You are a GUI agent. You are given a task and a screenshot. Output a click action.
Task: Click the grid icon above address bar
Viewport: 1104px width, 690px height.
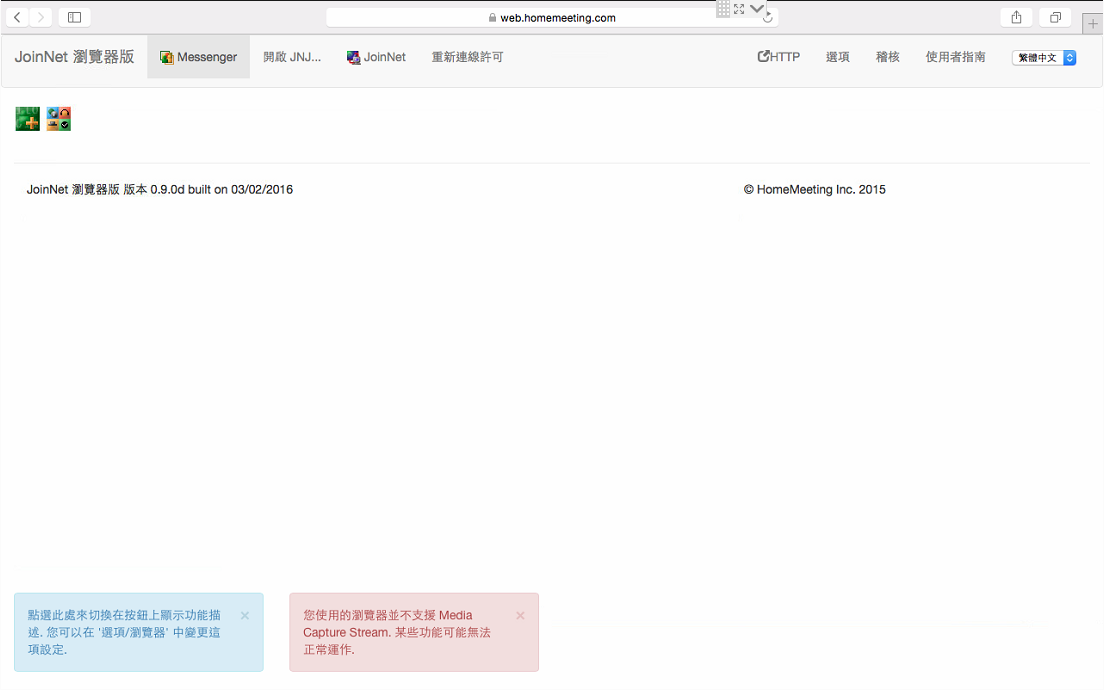(x=724, y=9)
